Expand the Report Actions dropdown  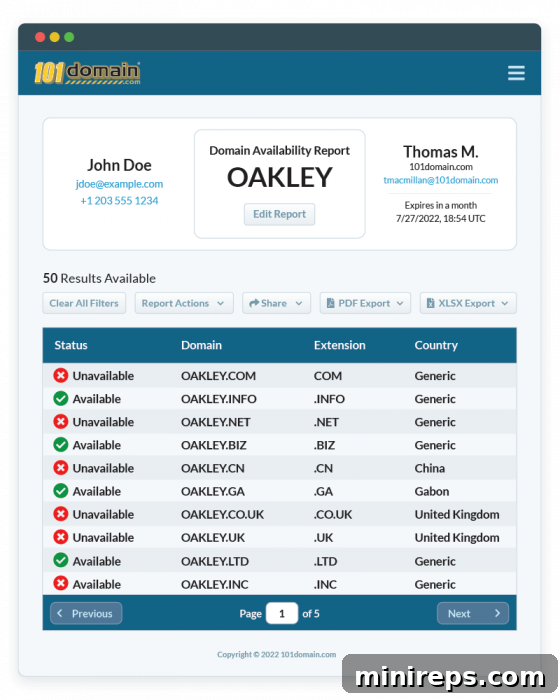tap(184, 303)
